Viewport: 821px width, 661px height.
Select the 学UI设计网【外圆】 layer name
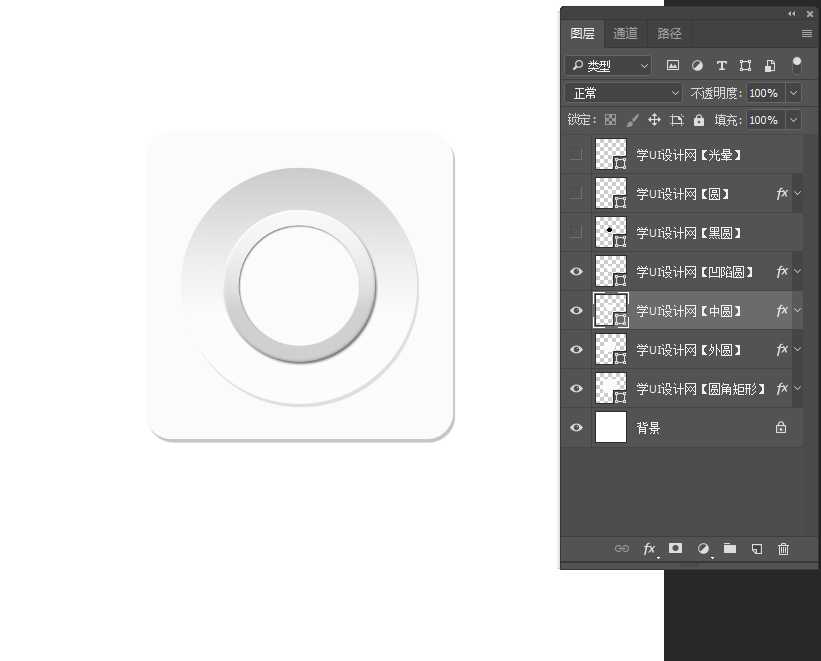tap(689, 350)
